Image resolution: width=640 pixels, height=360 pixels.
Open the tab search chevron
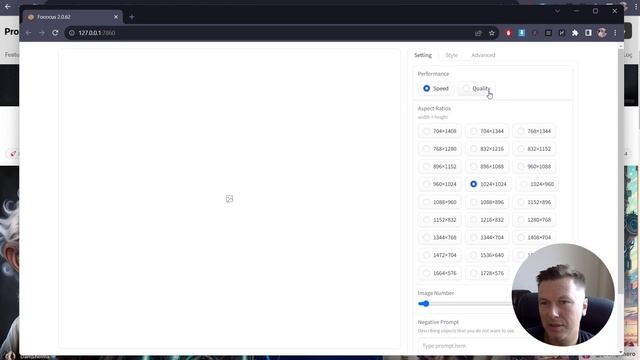(x=557, y=11)
